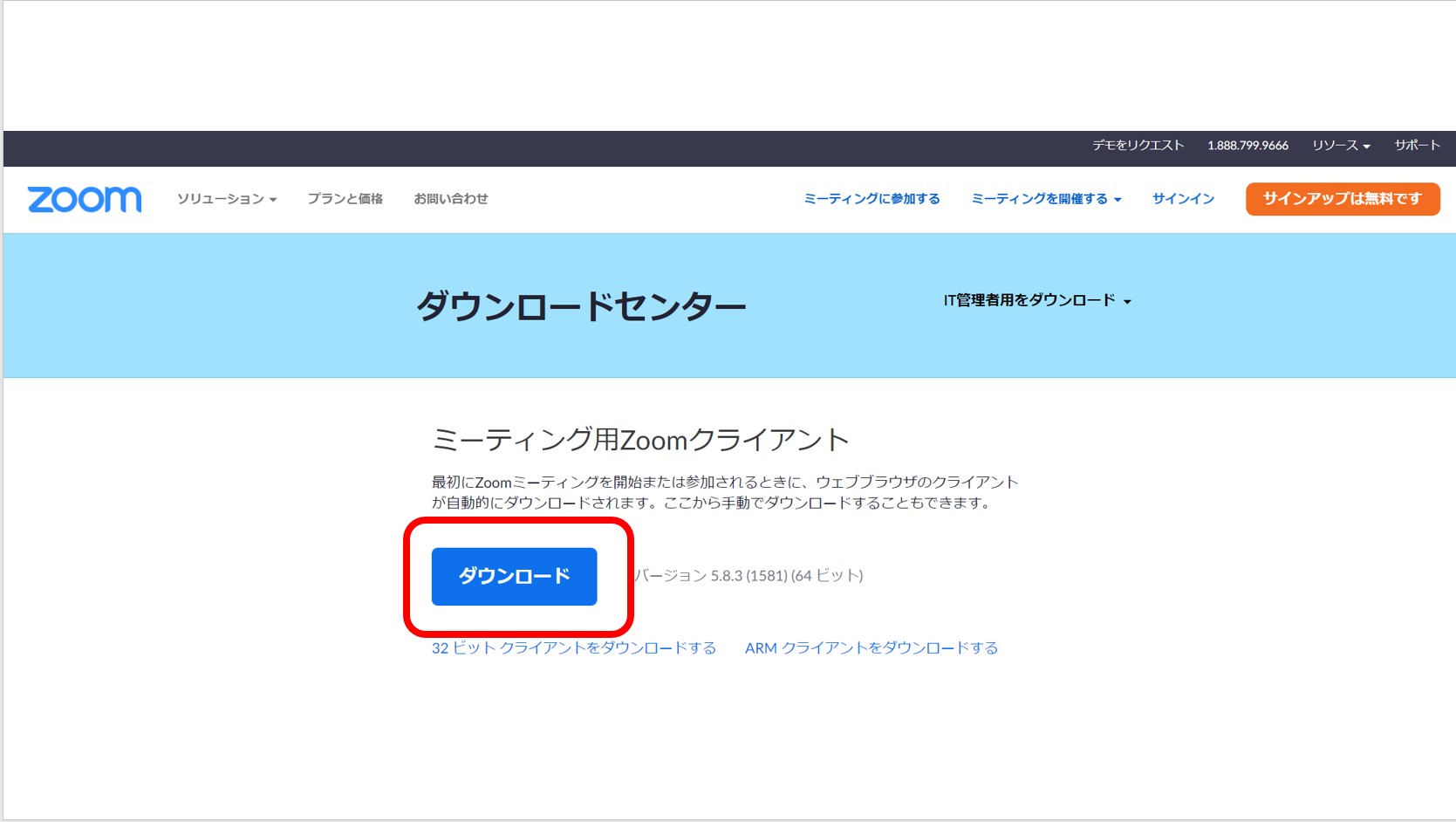The width and height of the screenshot is (1456, 822).
Task: Click デモをリクエスト in the top bar
Action: pyautogui.click(x=1138, y=146)
